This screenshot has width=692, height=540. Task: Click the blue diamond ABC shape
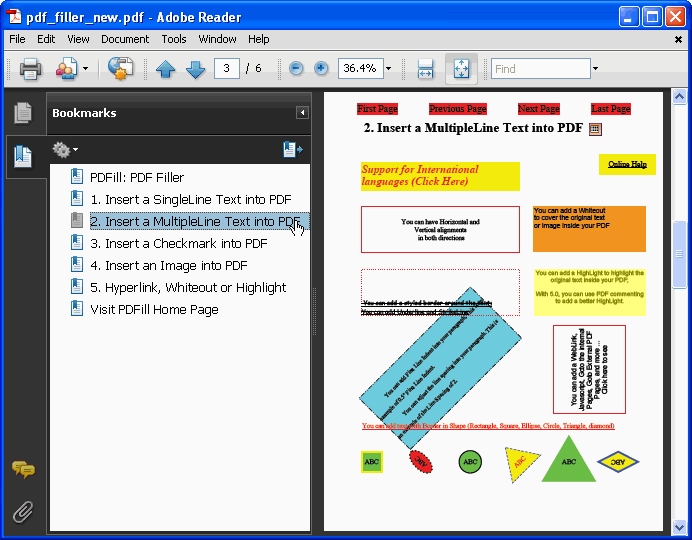click(618, 462)
